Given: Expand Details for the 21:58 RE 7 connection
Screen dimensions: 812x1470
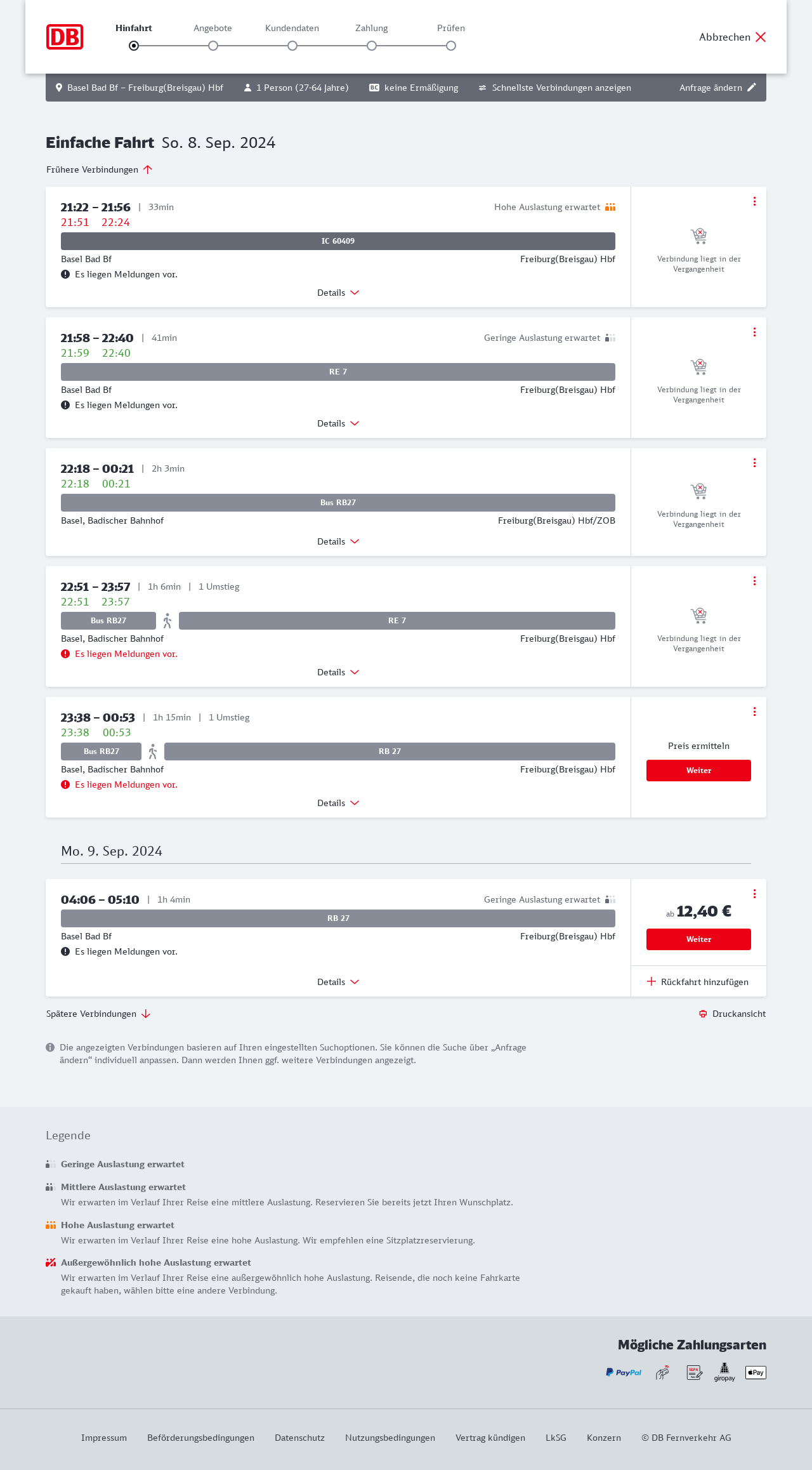Looking at the screenshot, I should point(338,423).
